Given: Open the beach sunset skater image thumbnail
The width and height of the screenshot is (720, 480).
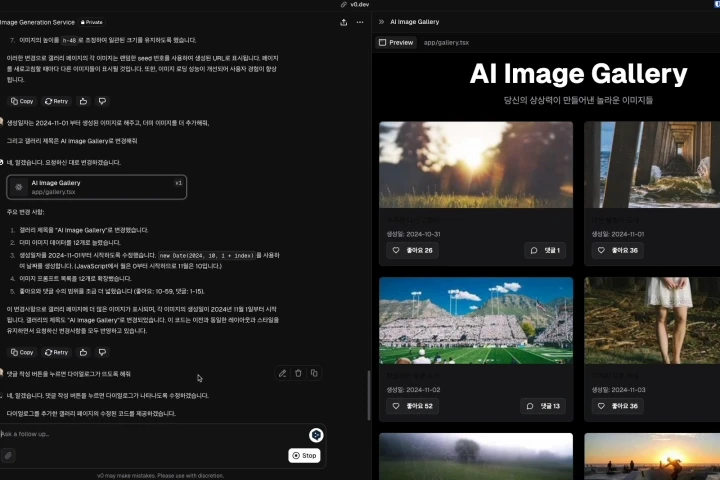Looking at the screenshot, I should (652, 457).
